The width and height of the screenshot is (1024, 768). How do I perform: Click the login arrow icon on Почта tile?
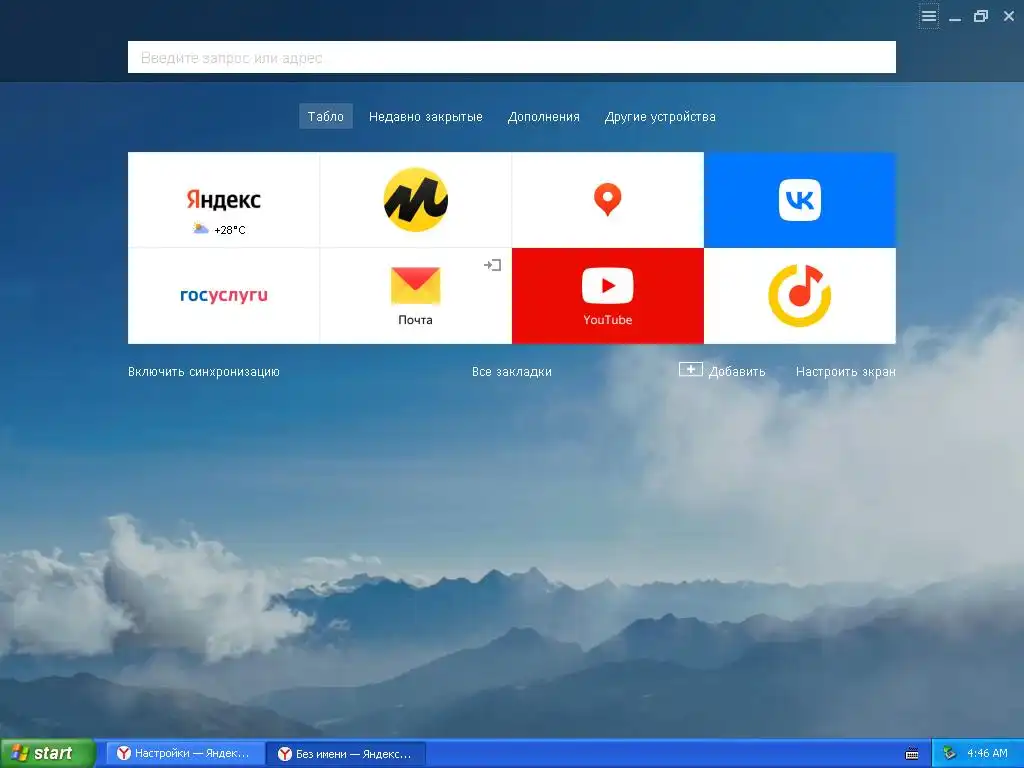[492, 265]
